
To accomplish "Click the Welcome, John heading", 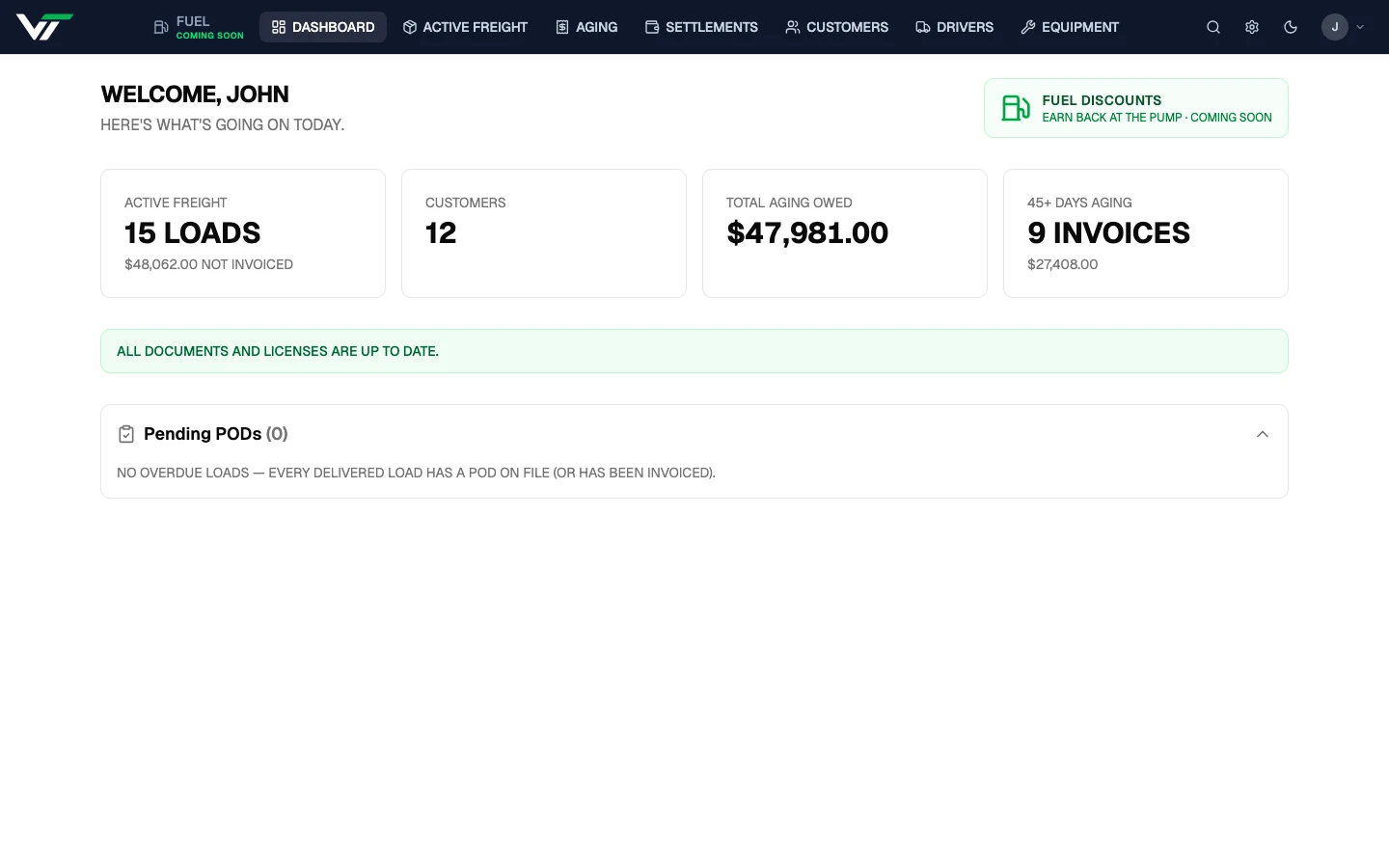I will click(195, 95).
